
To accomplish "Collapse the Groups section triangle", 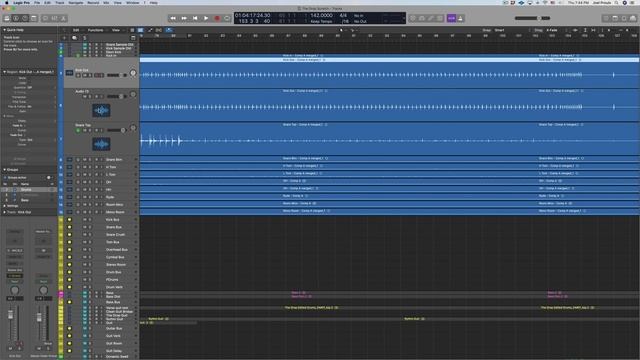I will 4,169.
